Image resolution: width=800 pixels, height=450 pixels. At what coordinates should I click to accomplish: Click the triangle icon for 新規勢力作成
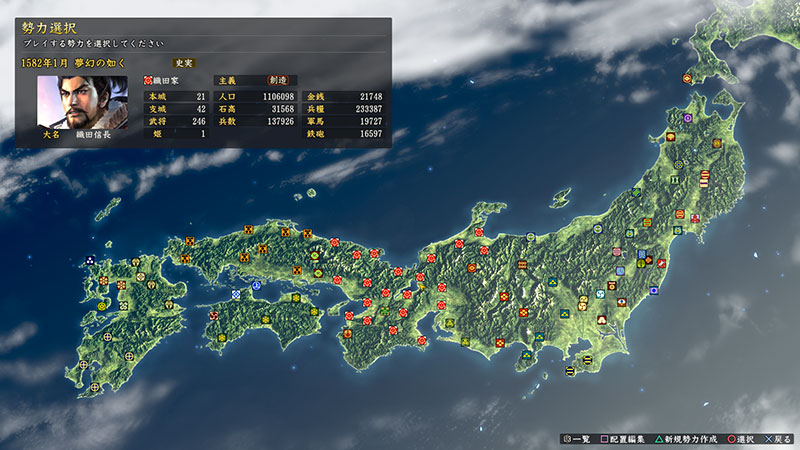[661, 438]
